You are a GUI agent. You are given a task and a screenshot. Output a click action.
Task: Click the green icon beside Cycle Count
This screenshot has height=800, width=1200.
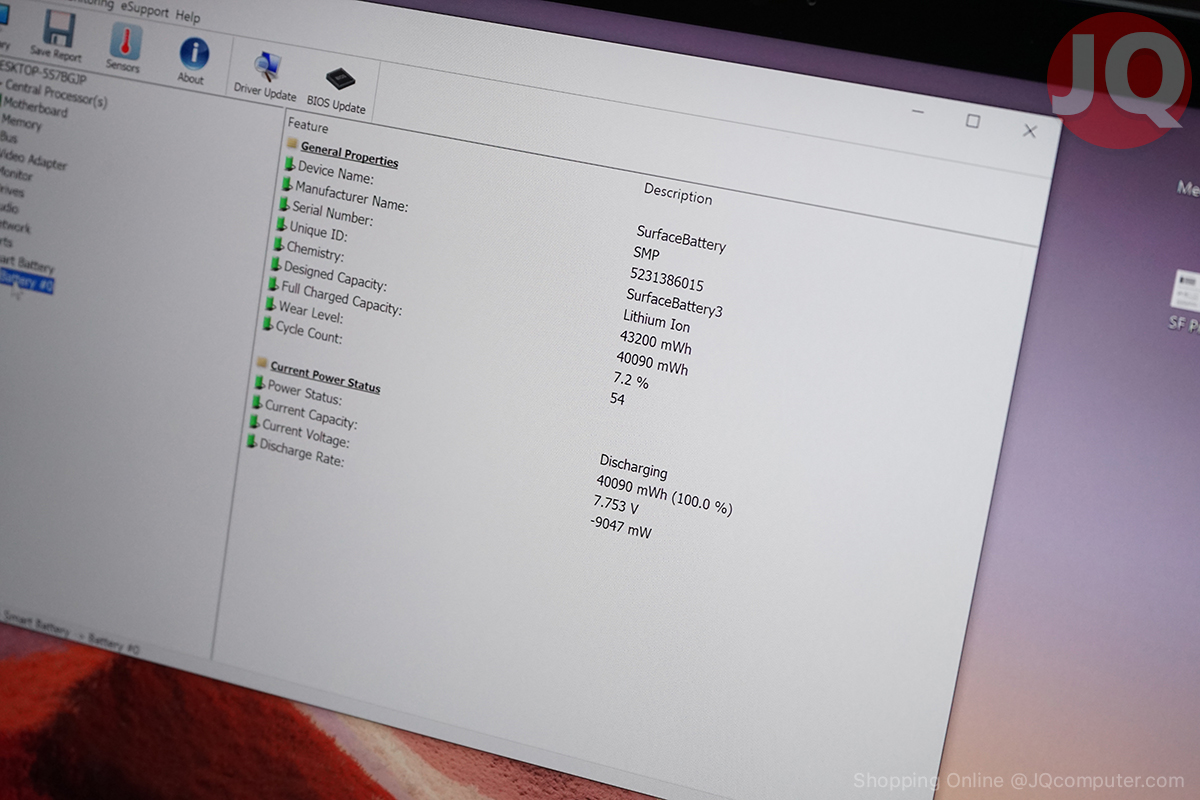click(x=268, y=323)
